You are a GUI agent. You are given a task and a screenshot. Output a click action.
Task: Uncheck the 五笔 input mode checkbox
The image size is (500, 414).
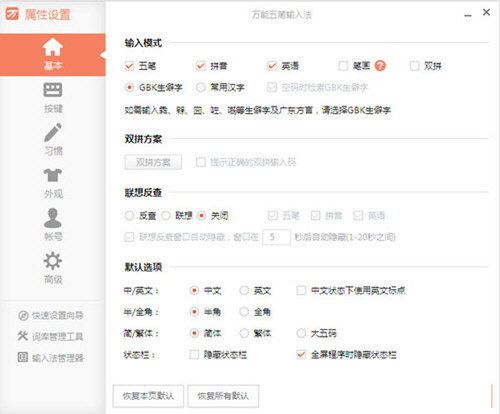(x=129, y=66)
